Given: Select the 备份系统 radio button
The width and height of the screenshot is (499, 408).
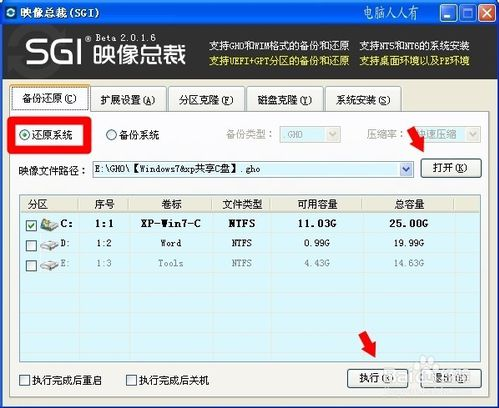Looking at the screenshot, I should [111, 135].
